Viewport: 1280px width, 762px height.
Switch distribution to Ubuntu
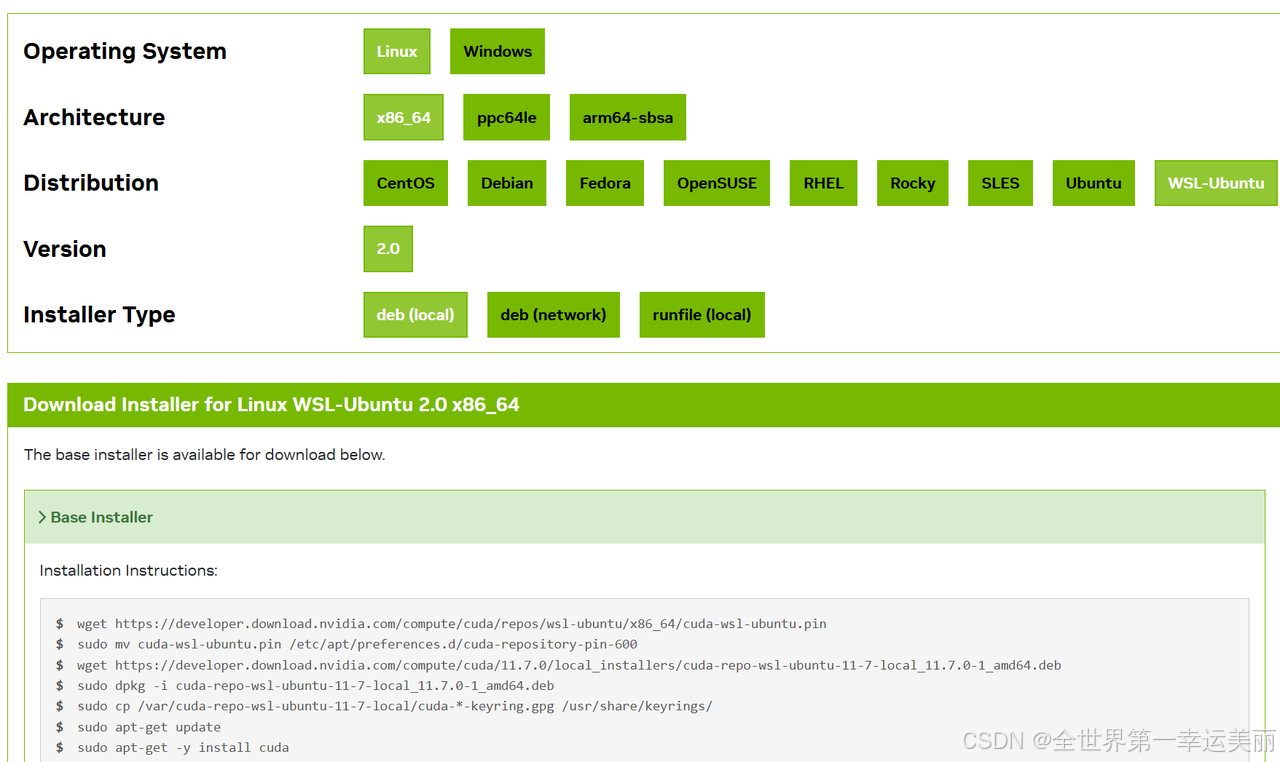click(x=1093, y=183)
